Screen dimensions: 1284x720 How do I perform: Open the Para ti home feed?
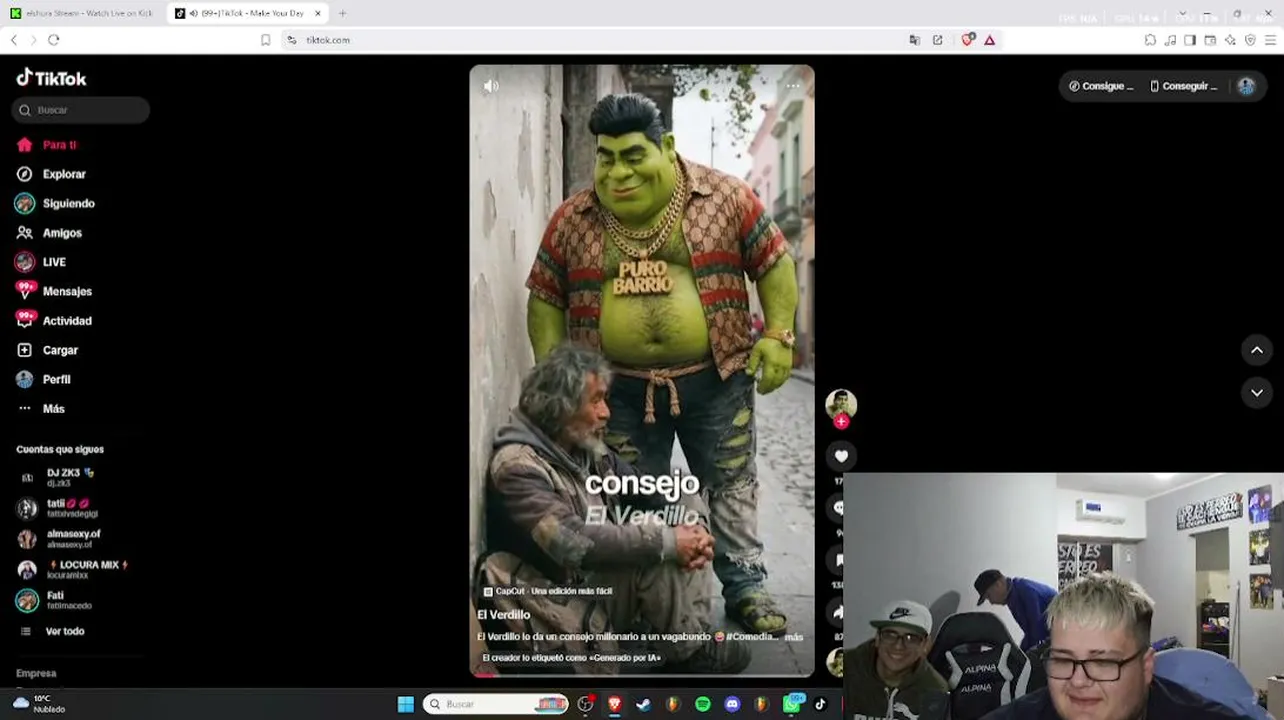46,145
